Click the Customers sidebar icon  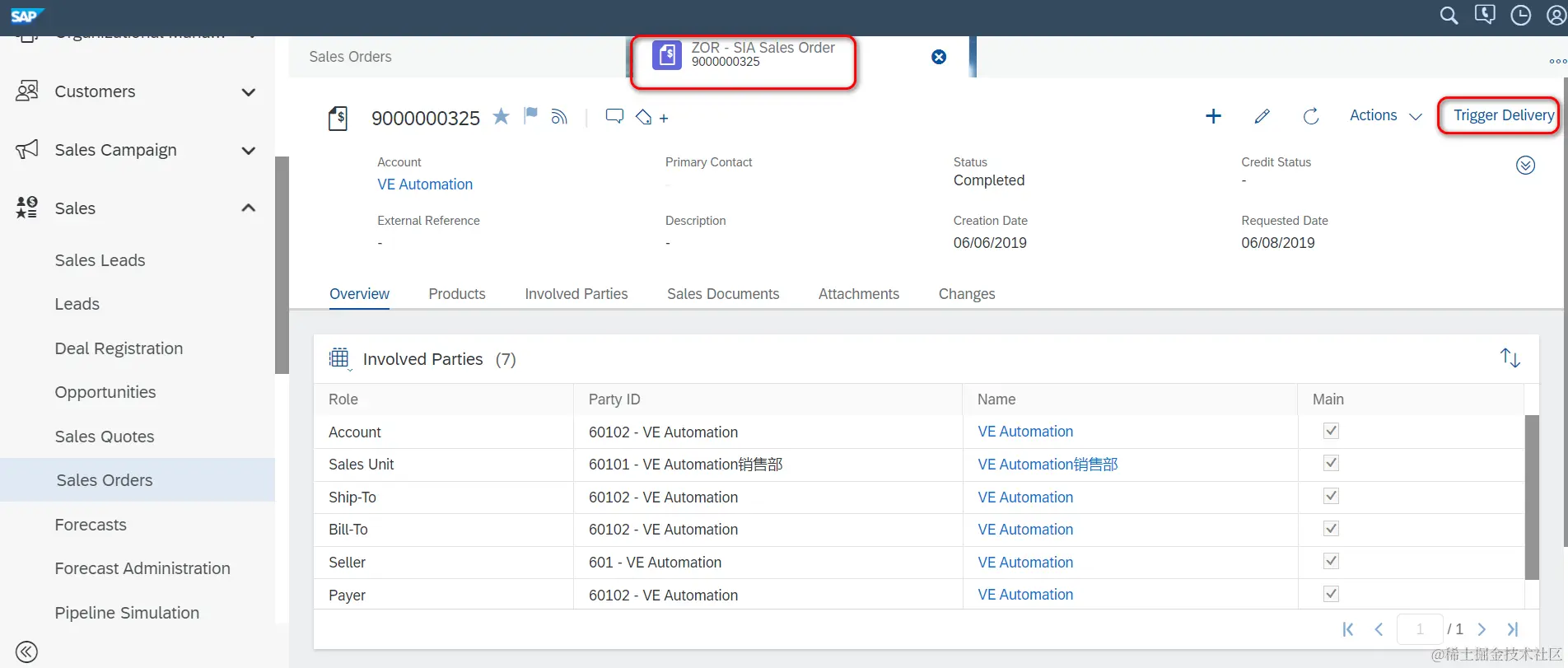[27, 91]
